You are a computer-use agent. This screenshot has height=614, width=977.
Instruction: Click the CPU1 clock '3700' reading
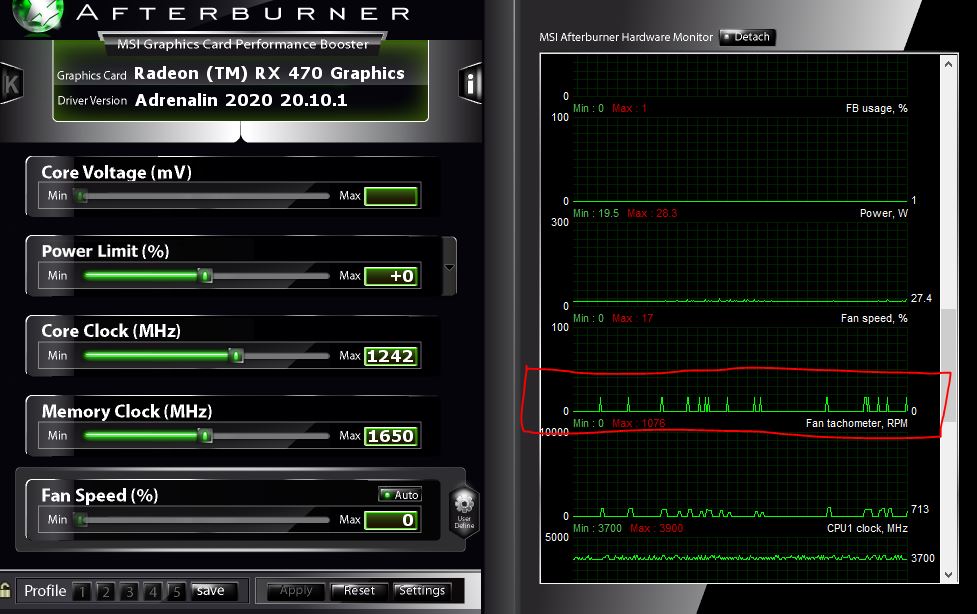point(923,558)
